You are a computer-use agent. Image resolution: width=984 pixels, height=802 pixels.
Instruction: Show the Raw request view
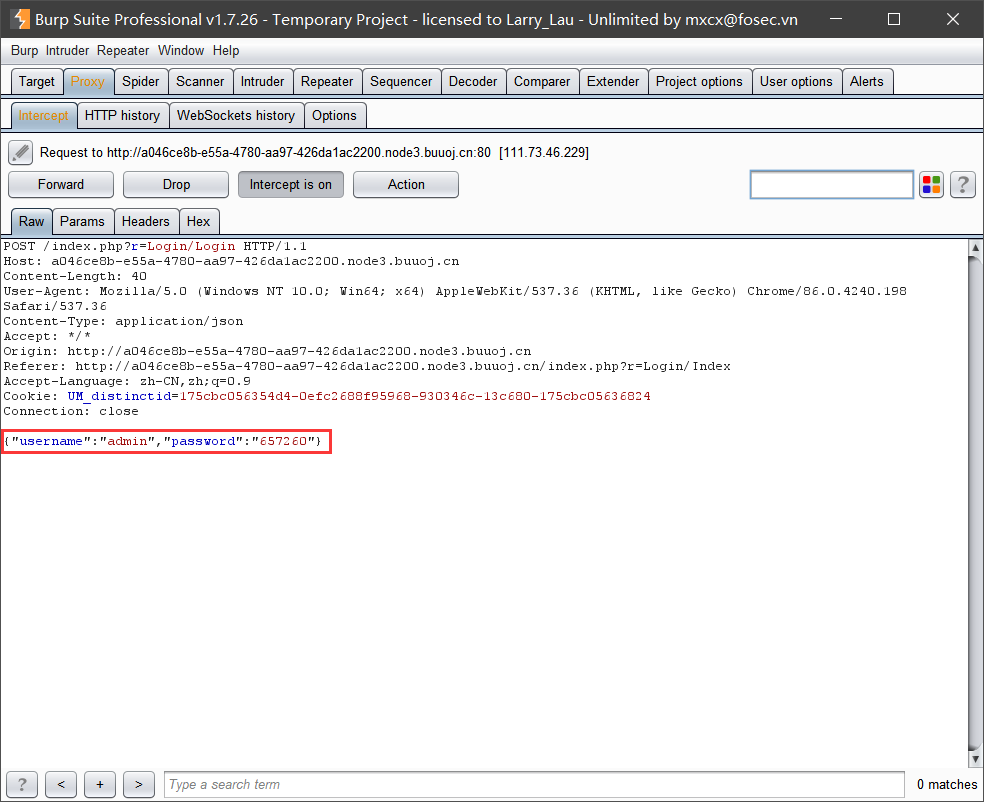(31, 222)
